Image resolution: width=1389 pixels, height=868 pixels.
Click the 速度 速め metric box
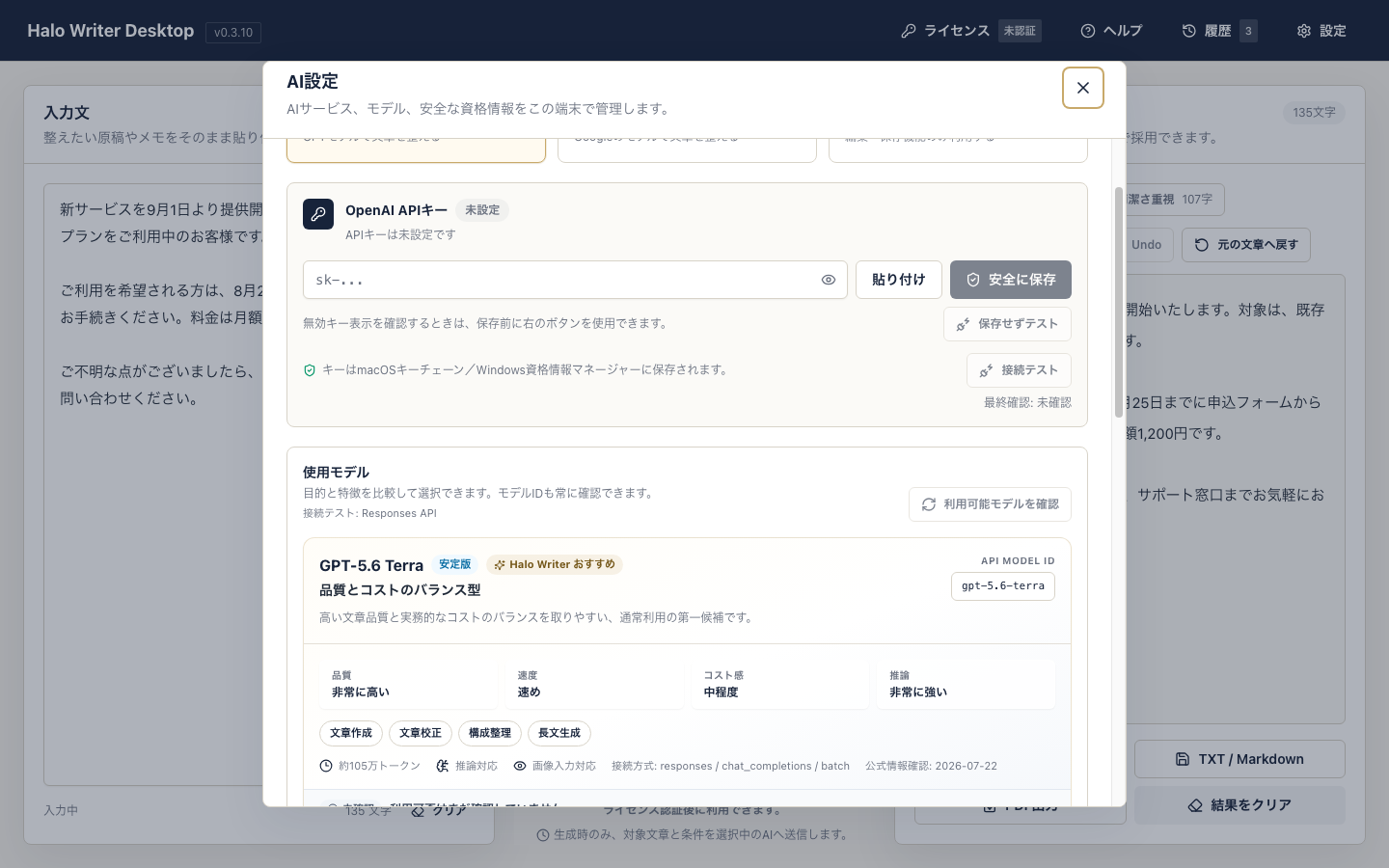(x=594, y=685)
